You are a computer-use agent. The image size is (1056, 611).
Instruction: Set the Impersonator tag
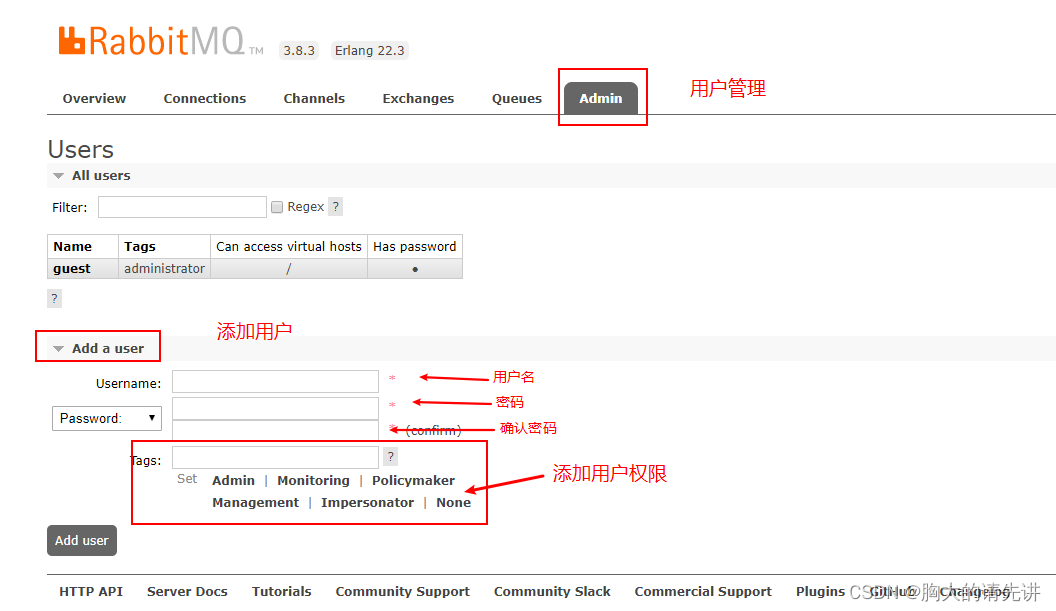(x=367, y=503)
